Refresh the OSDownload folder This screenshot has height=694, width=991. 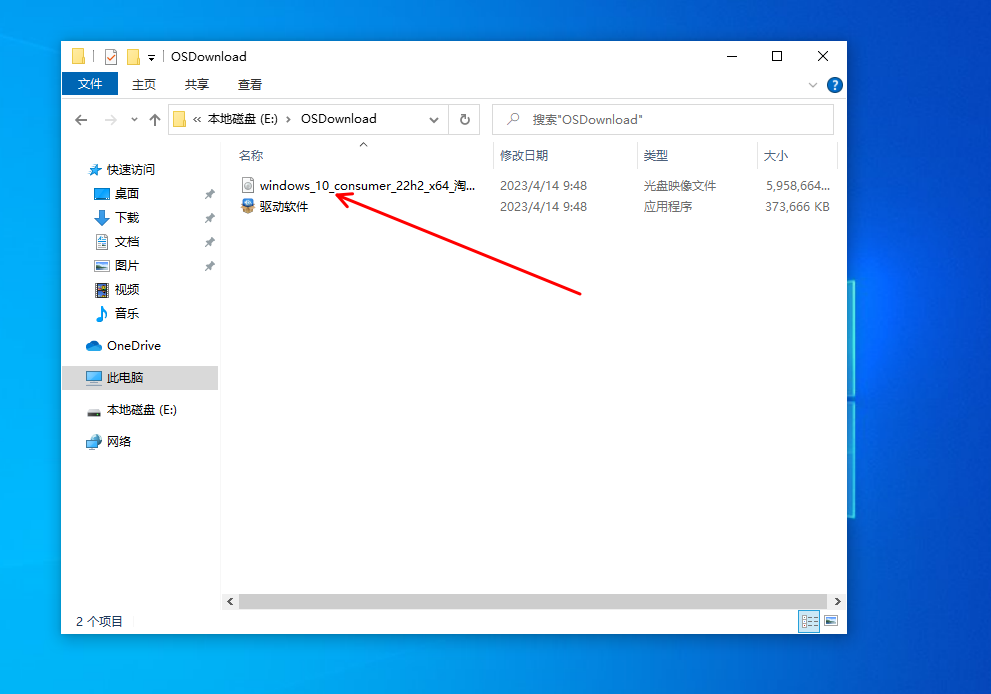coord(465,119)
